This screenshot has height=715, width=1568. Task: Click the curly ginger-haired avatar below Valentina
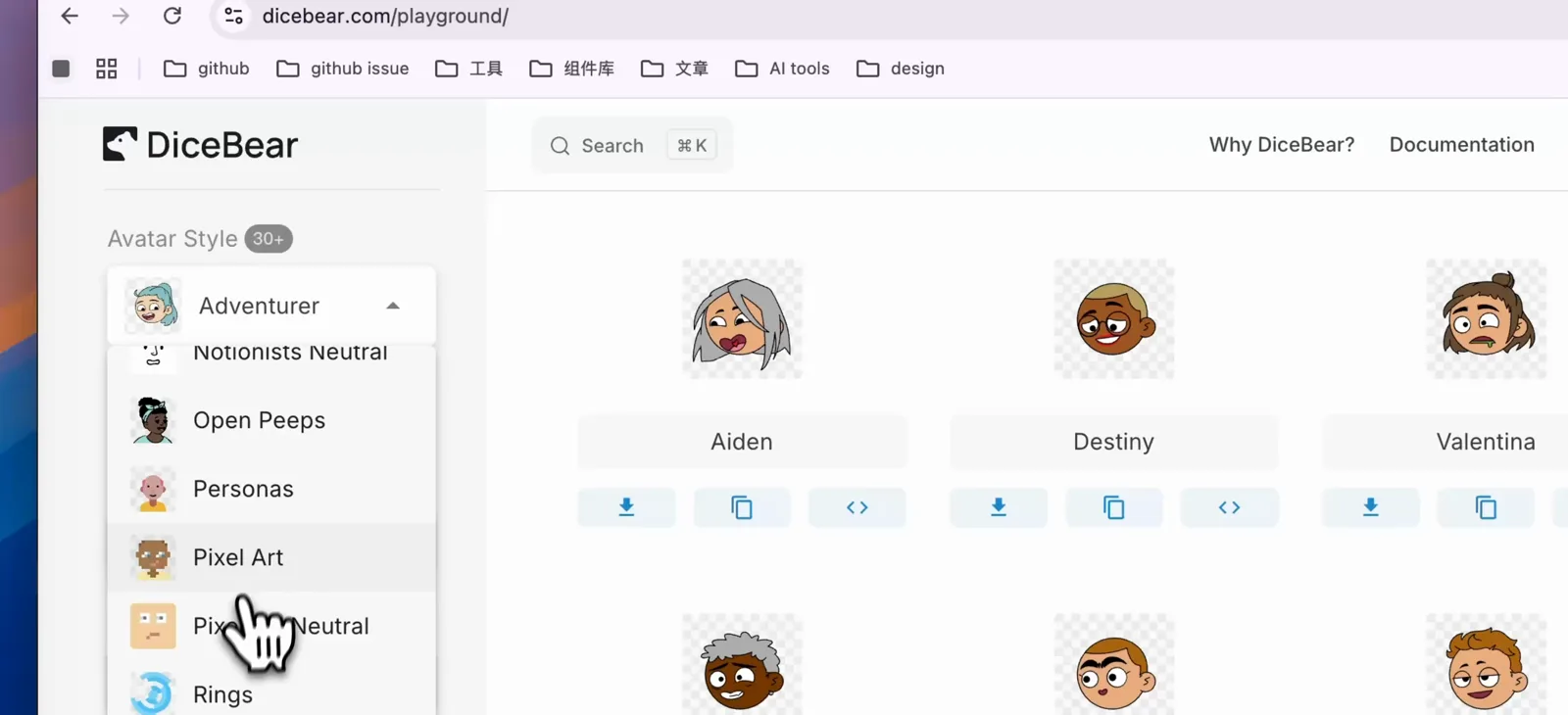1487,665
